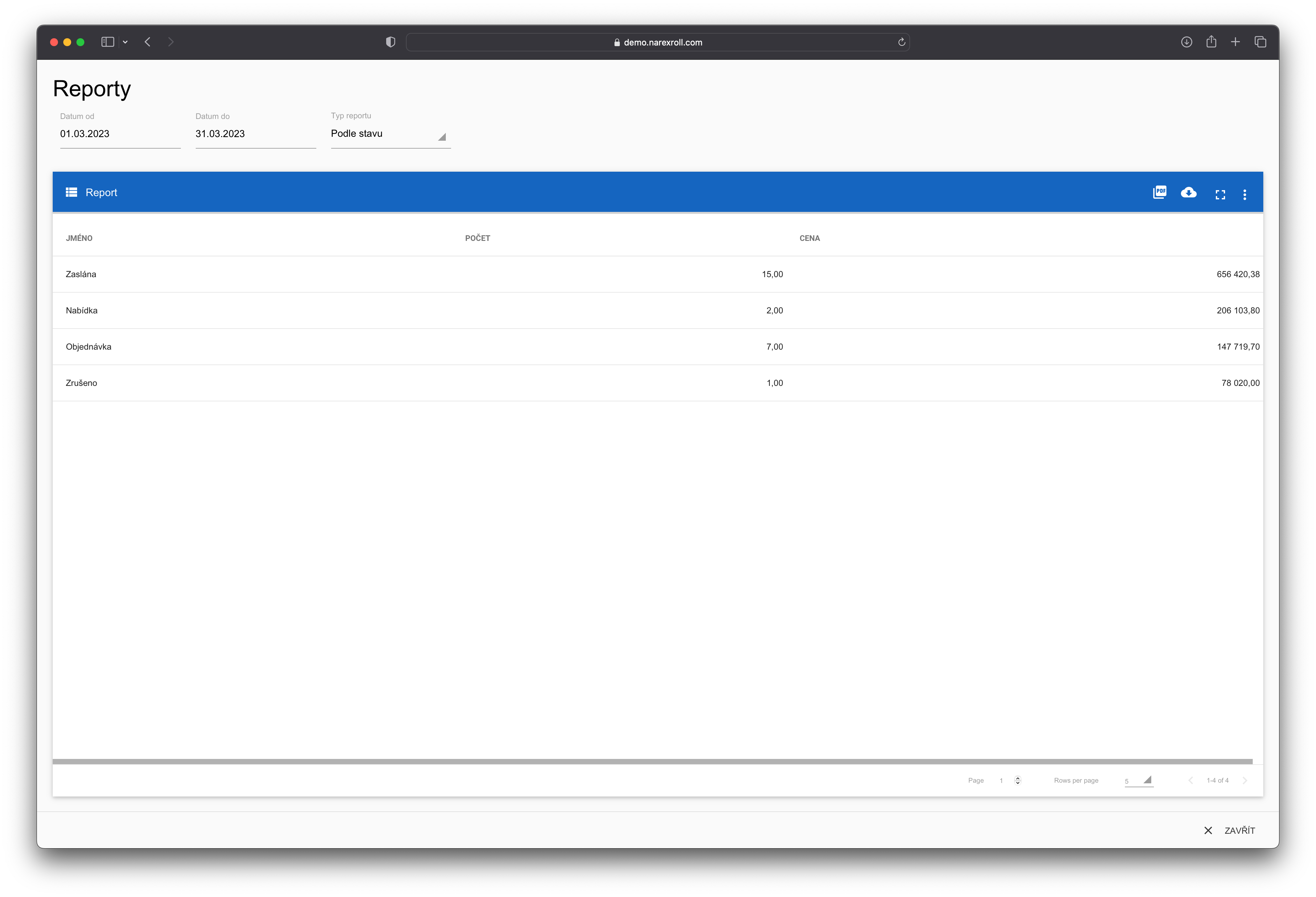
Task: Open new Safari tab
Action: (x=1236, y=42)
